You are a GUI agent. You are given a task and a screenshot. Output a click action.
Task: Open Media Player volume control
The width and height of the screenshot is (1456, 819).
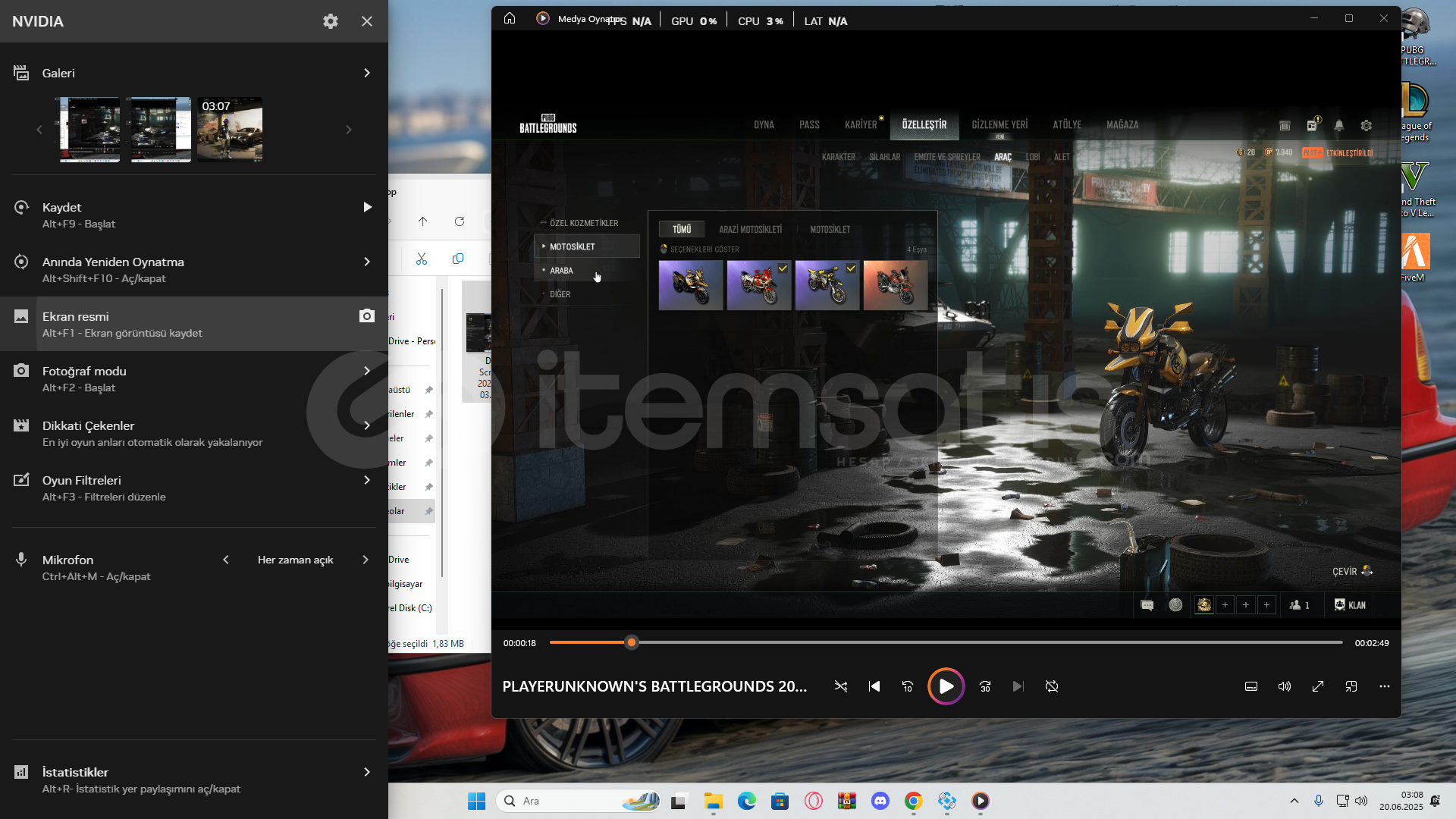point(1285,686)
